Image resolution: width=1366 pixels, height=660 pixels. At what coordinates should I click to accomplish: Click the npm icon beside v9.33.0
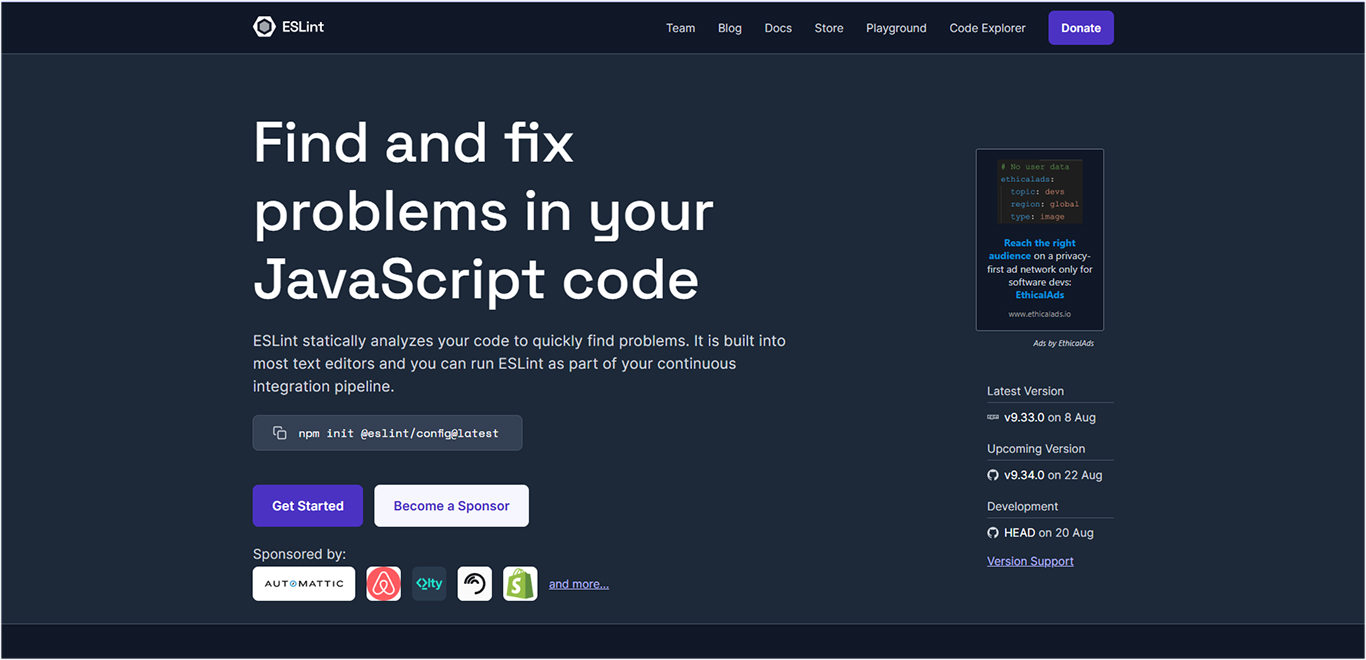point(992,417)
